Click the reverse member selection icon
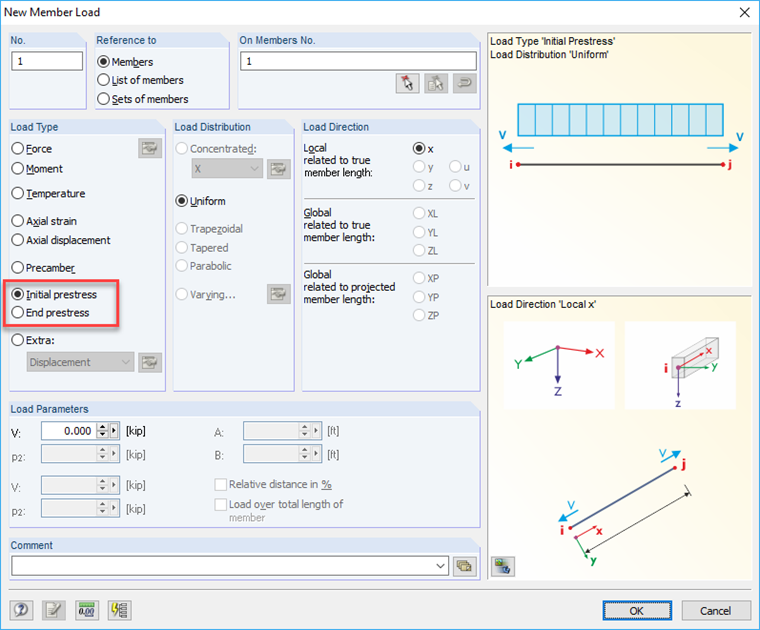Viewport: 760px width, 630px height. point(465,83)
